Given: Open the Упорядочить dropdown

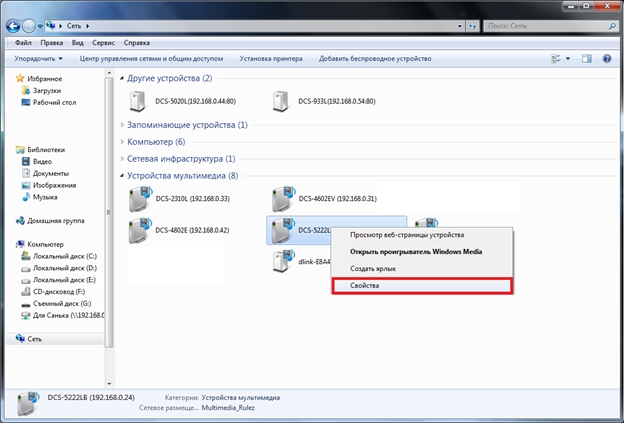Looking at the screenshot, I should tap(42, 59).
